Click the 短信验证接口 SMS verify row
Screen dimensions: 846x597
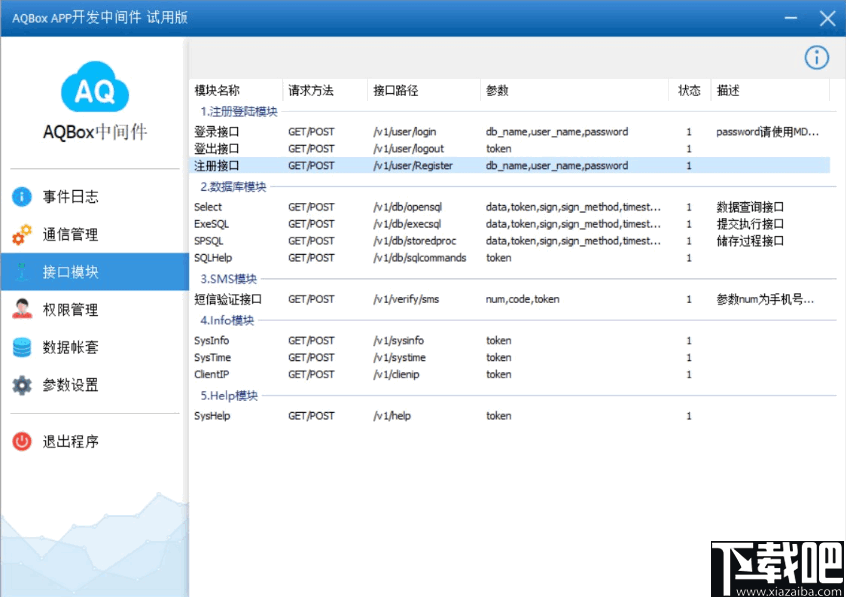pyautogui.click(x=225, y=298)
